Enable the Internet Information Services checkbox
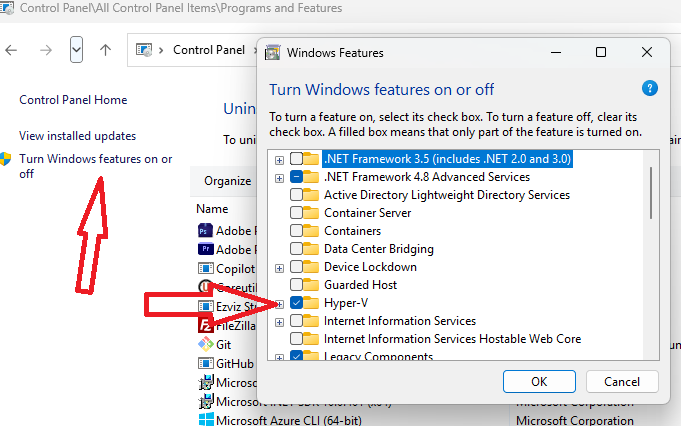The height and width of the screenshot is (426, 681). pyautogui.click(x=296, y=321)
